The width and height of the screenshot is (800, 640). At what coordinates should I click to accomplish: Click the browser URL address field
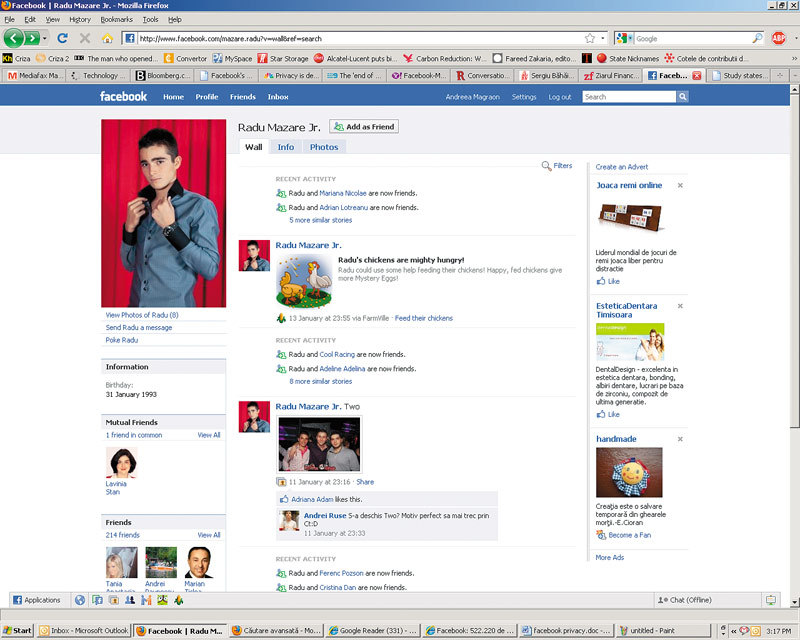360,38
